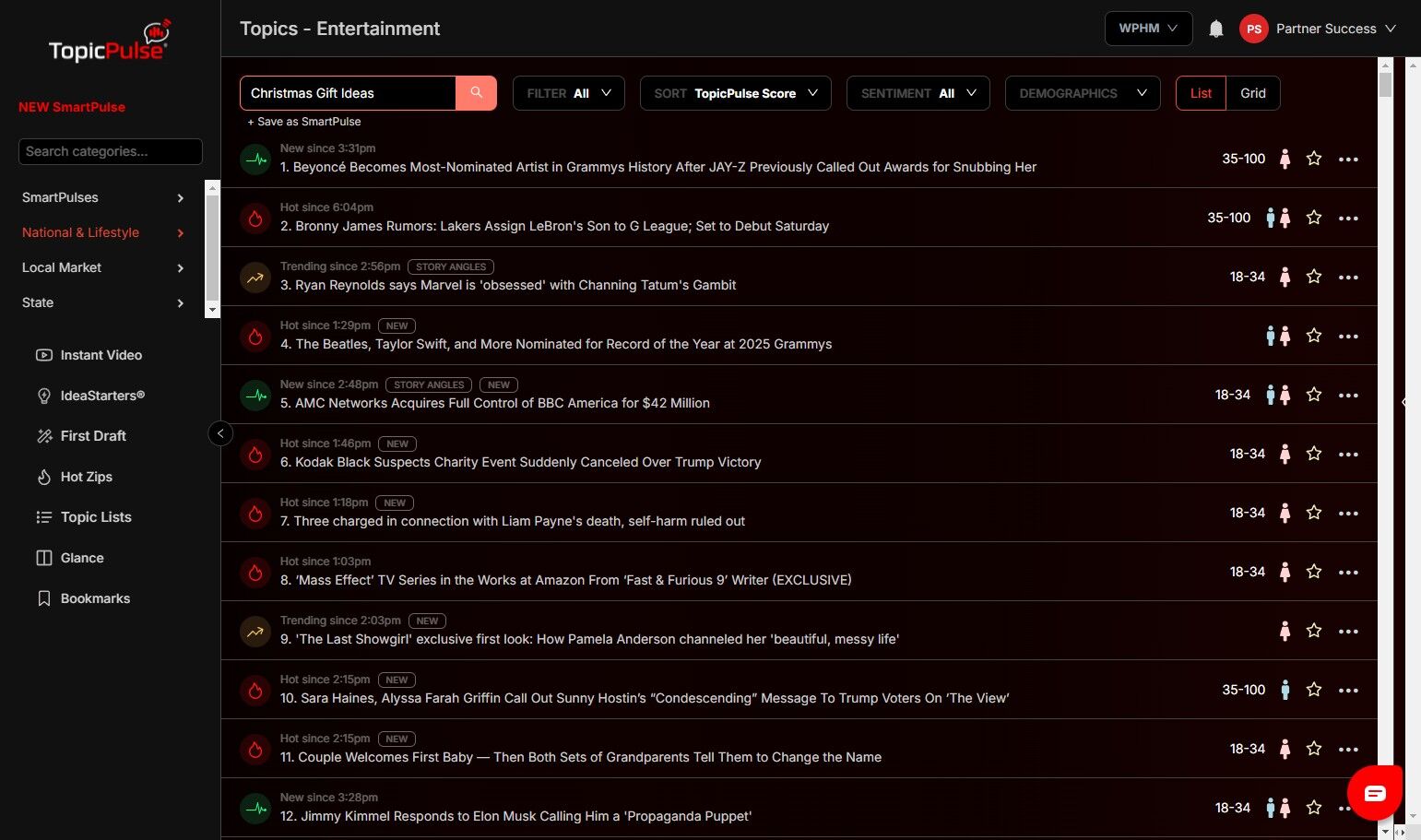Click the pulse icon on Jimmy Kimmel story

tap(255, 809)
